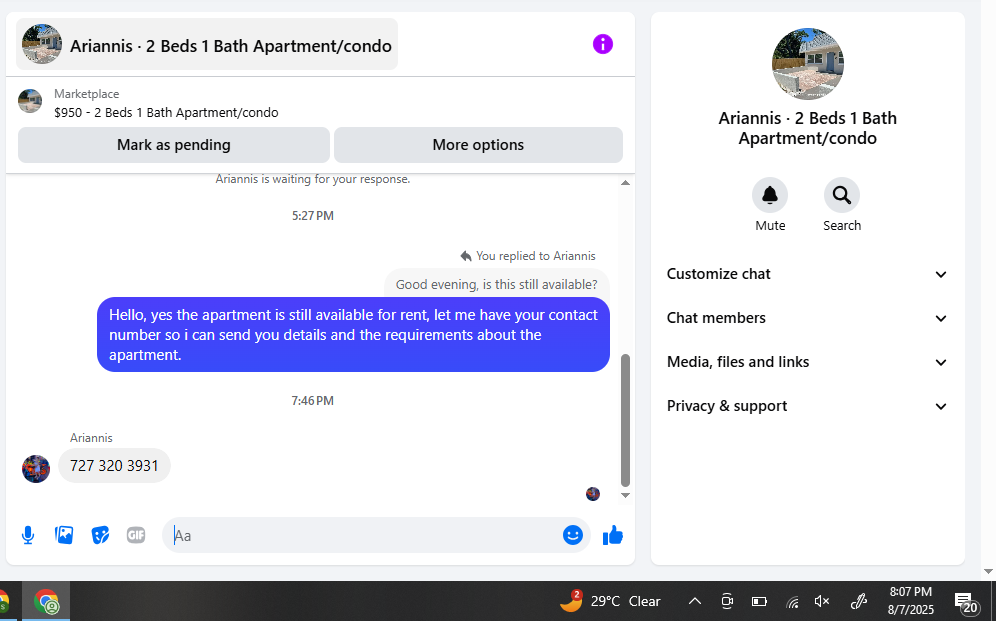Click Marketplace listing small thumbnail
The image size is (996, 621).
[30, 102]
